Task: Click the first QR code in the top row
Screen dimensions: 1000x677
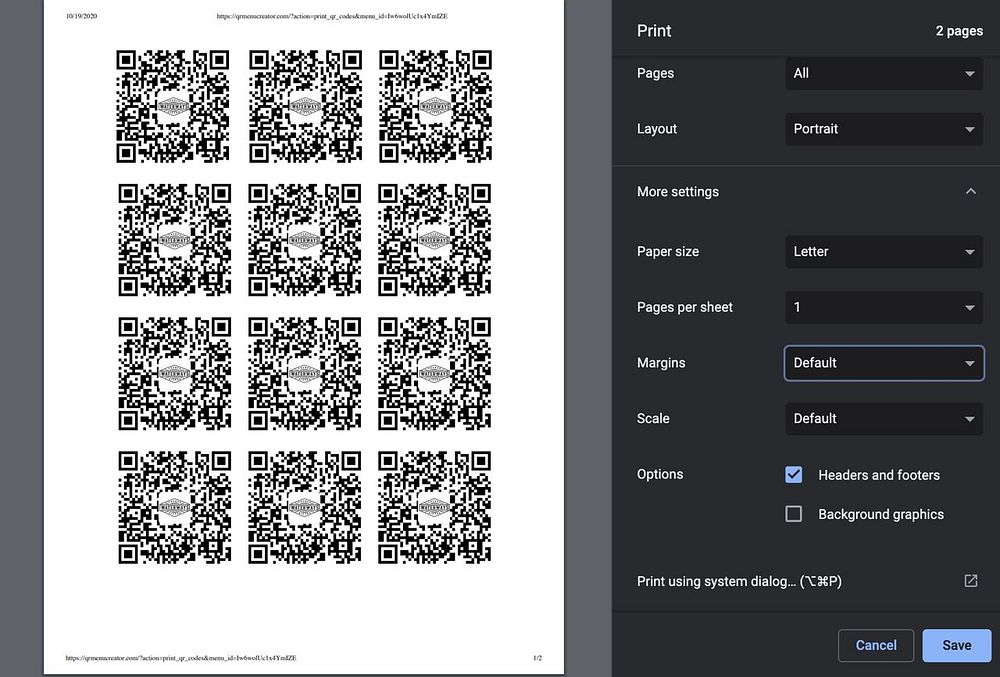Action: click(173, 106)
